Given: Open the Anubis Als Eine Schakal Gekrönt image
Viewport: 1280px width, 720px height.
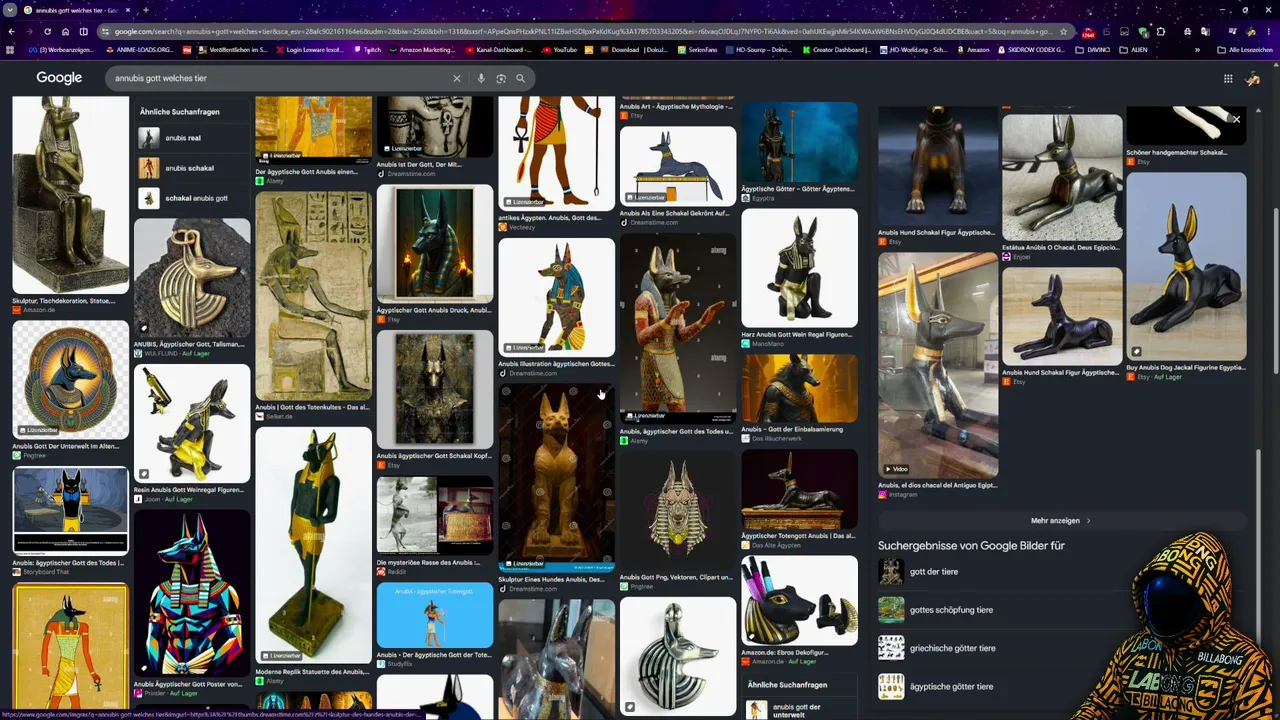Looking at the screenshot, I should [678, 166].
